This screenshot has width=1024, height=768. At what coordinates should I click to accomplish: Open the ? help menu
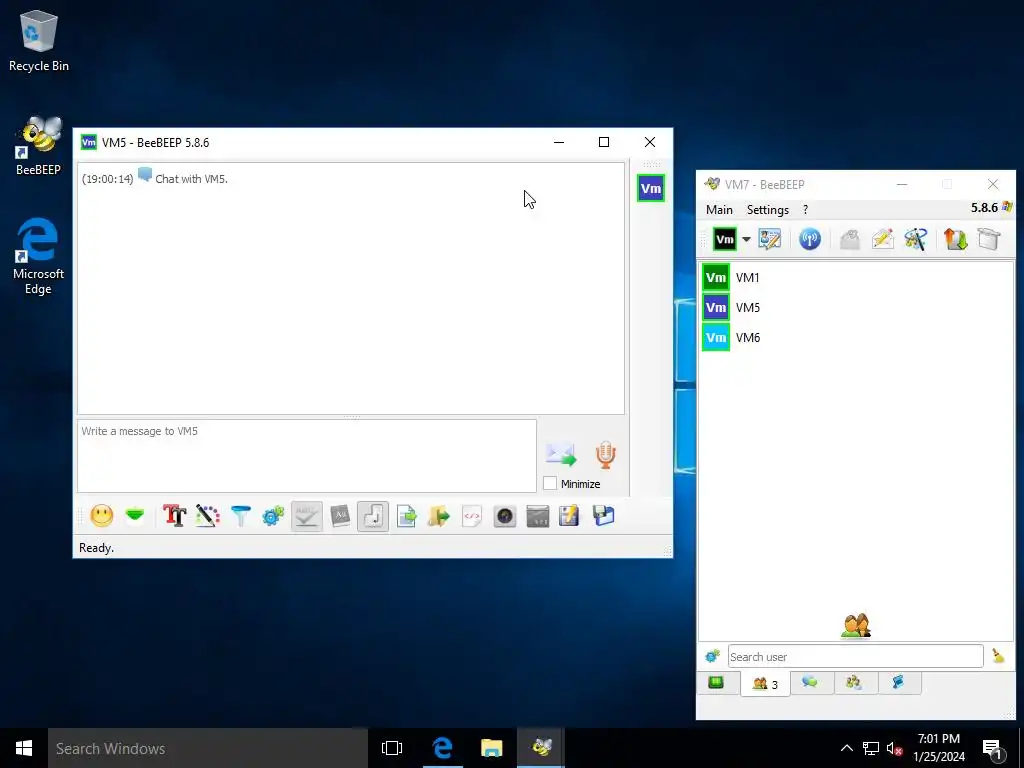(805, 210)
